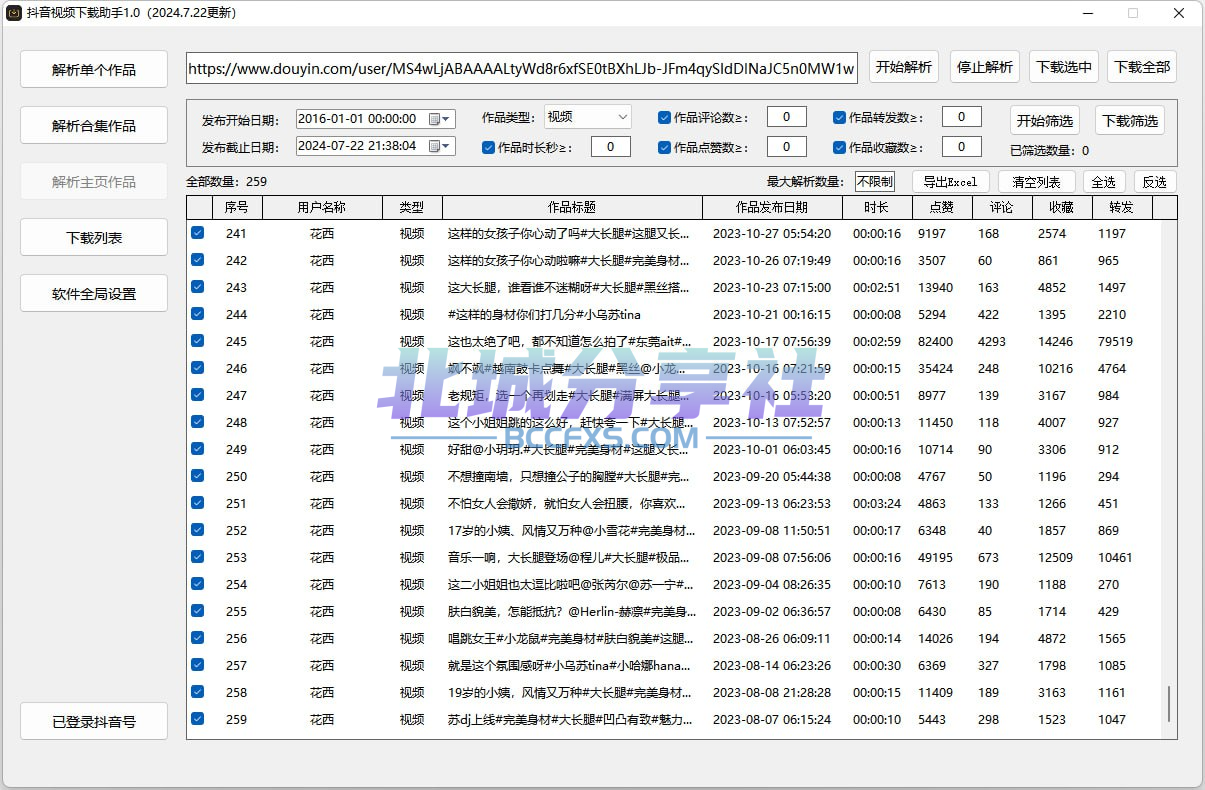Click 作品收藏数 value field

pyautogui.click(x=962, y=147)
